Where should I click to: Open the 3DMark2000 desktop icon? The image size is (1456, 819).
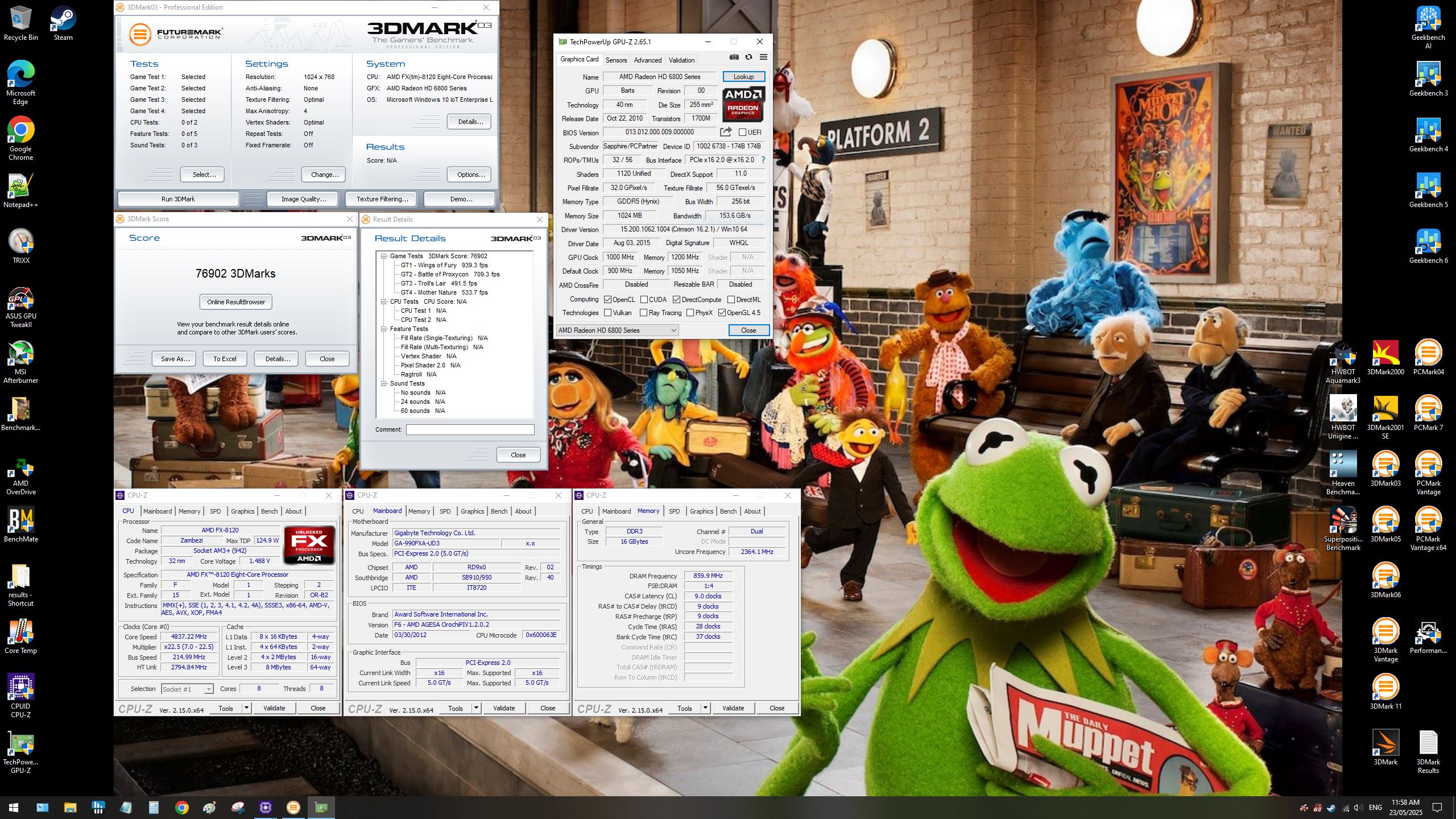point(1385,358)
